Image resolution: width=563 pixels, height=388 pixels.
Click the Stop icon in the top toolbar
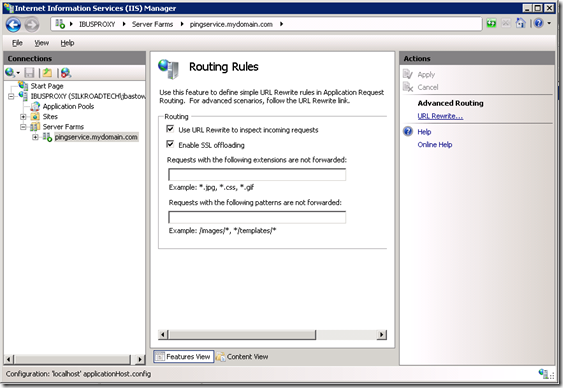(x=506, y=24)
